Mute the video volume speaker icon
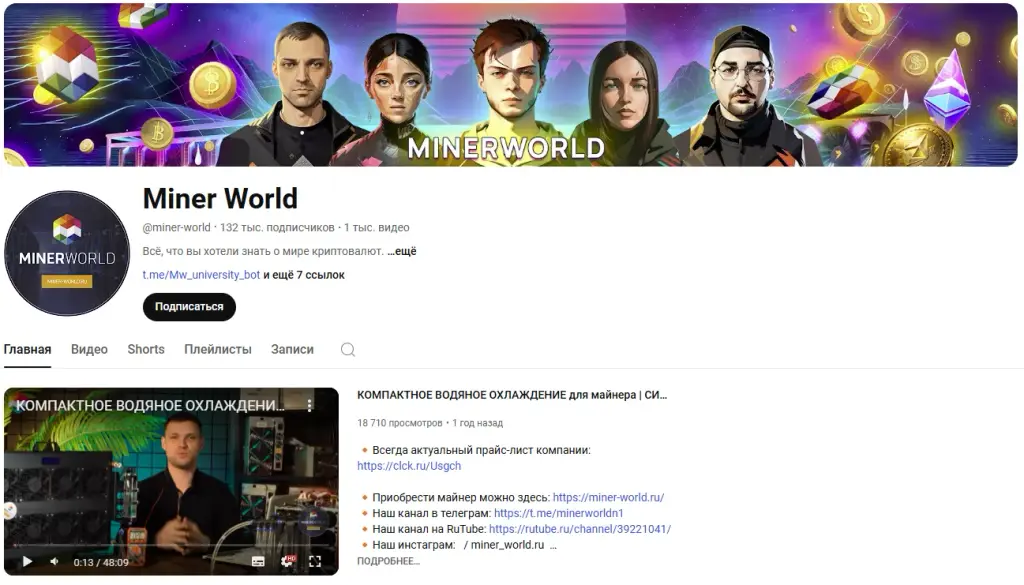 pos(54,561)
